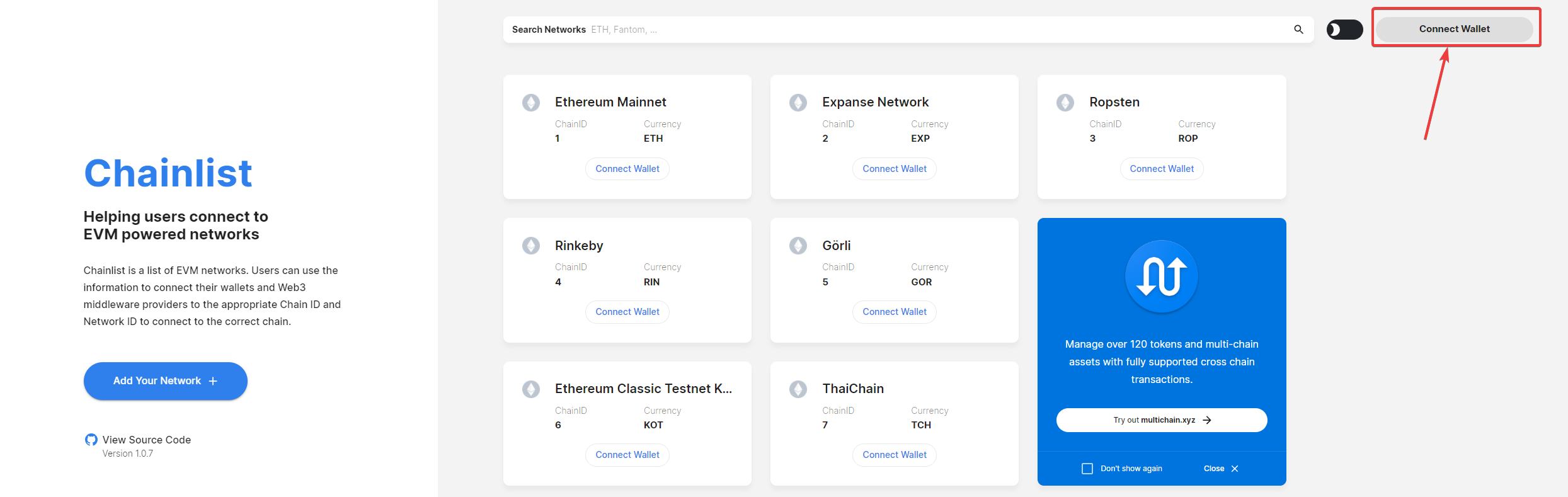This screenshot has height=497, width=1568.
Task: Connect wallet on the Görli card
Action: coord(894,312)
